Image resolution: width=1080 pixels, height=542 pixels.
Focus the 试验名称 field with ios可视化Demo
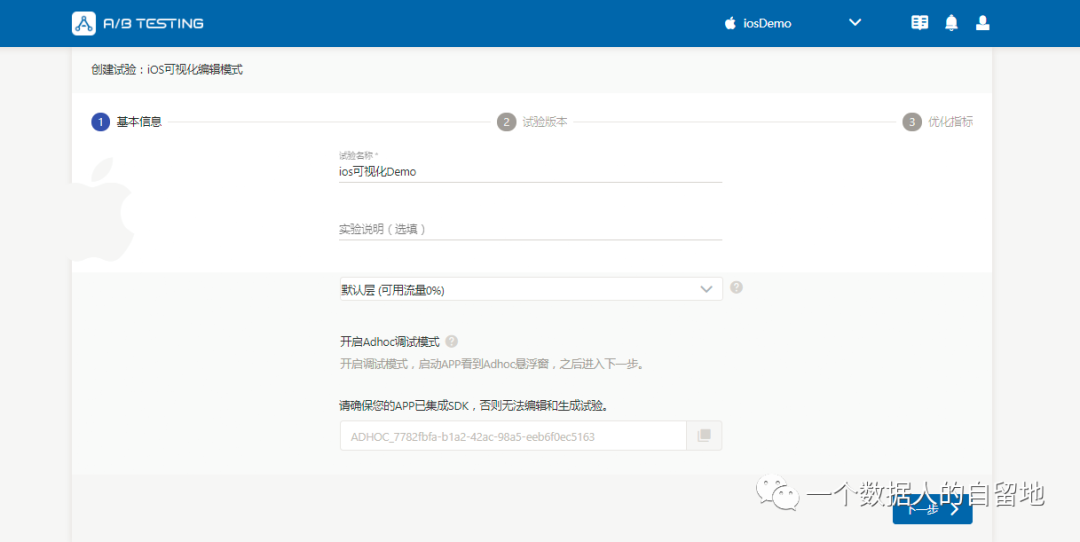[x=530, y=171]
